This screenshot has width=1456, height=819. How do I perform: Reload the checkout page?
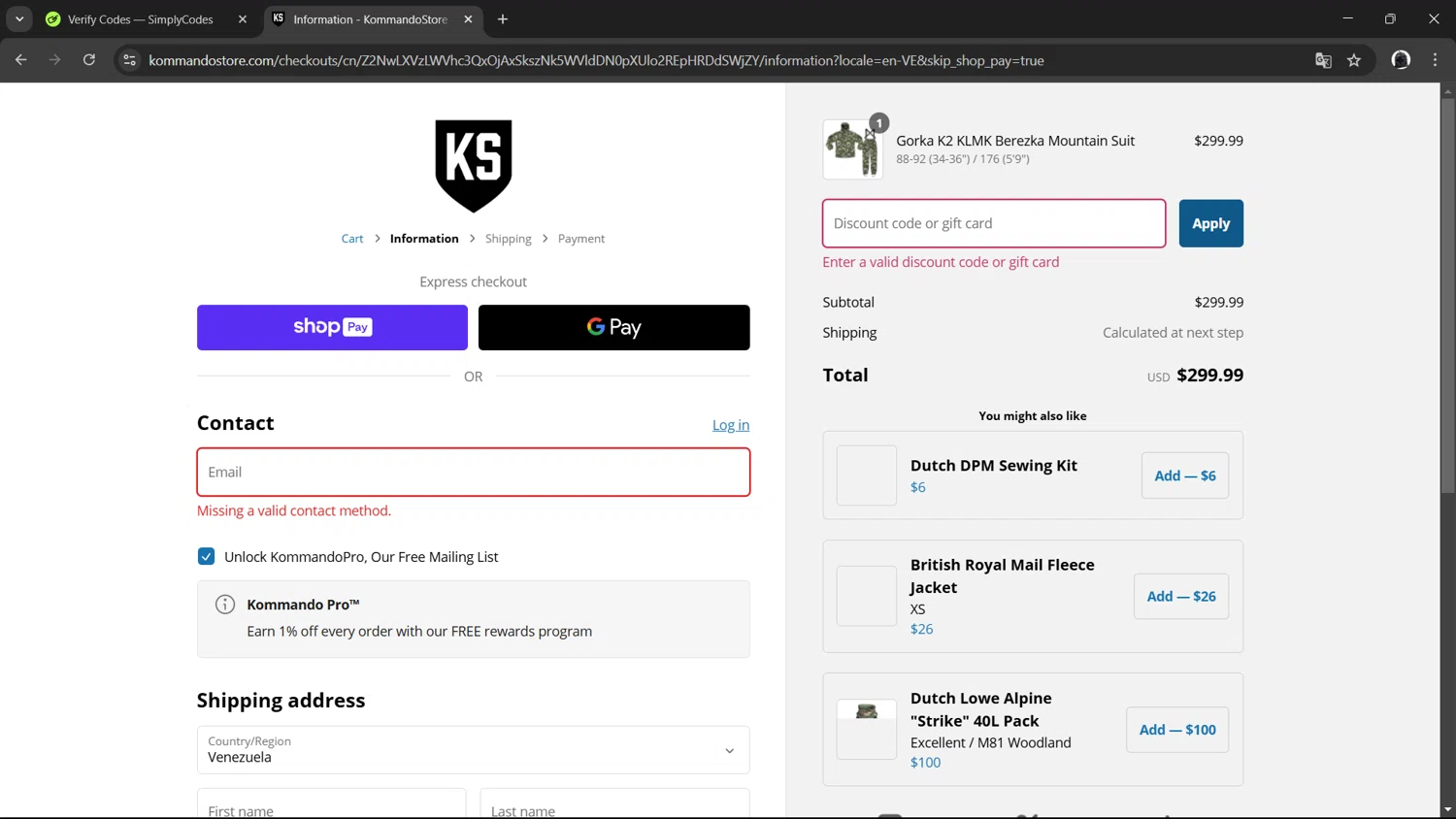click(x=89, y=60)
